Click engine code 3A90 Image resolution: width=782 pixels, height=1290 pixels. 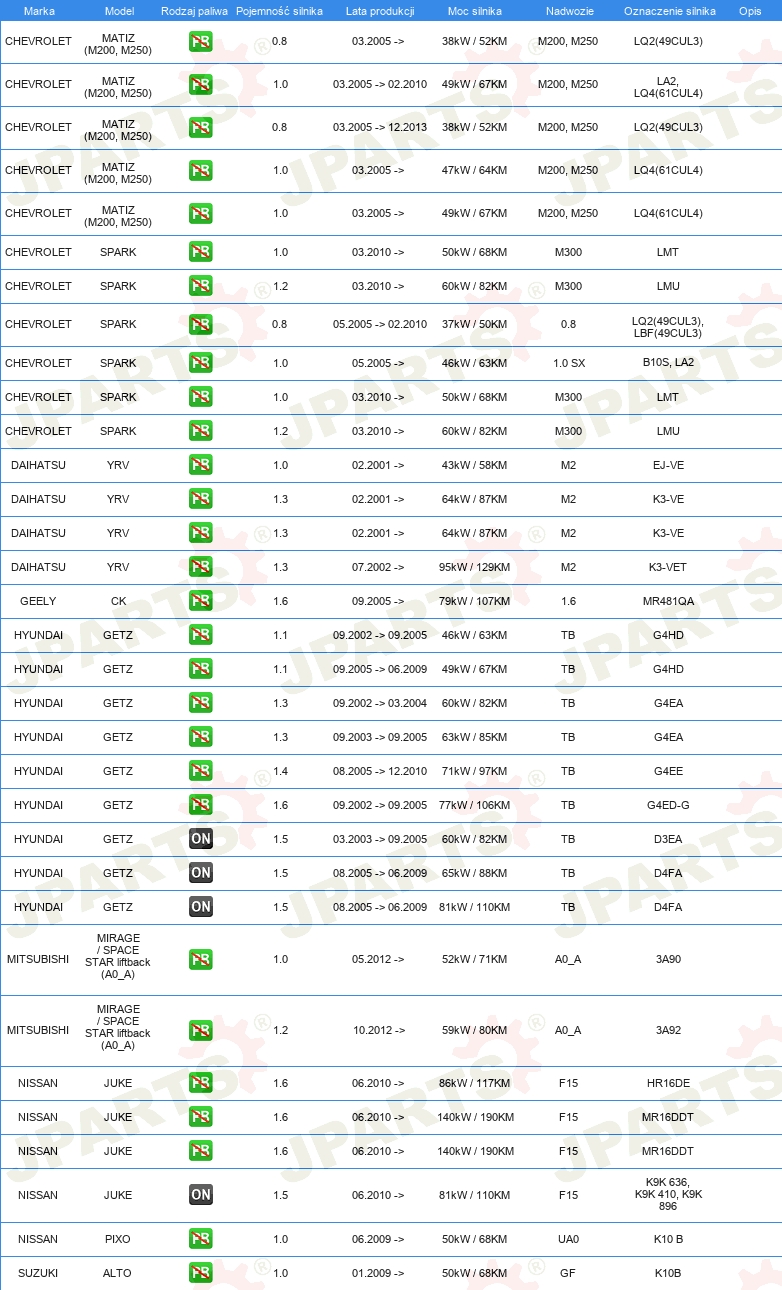click(x=668, y=960)
